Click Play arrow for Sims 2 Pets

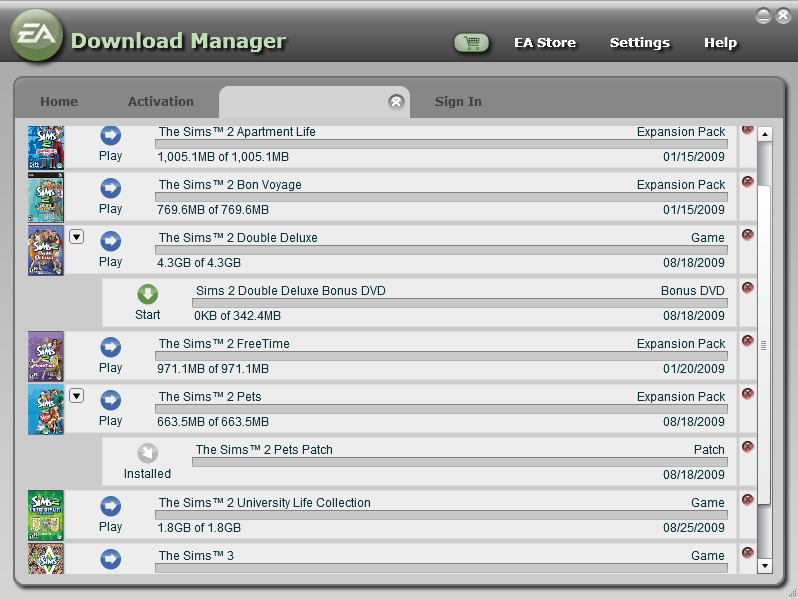[x=110, y=400]
